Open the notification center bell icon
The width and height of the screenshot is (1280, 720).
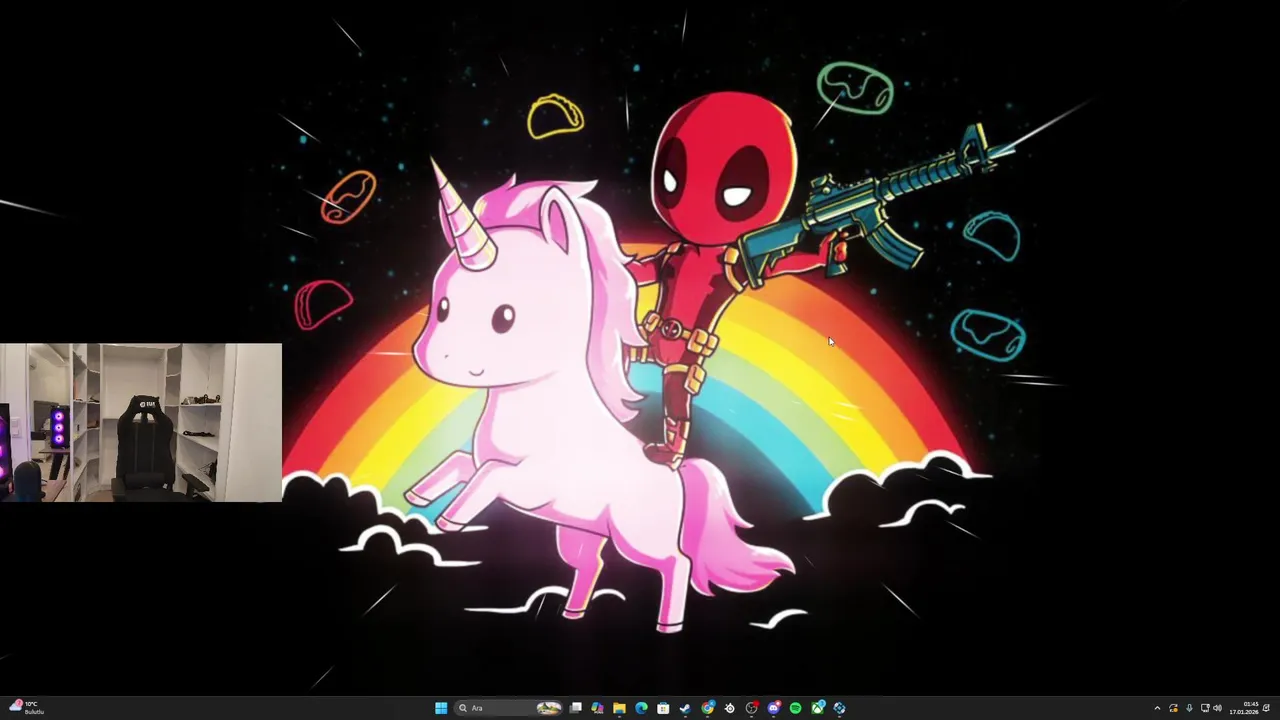tap(1266, 708)
